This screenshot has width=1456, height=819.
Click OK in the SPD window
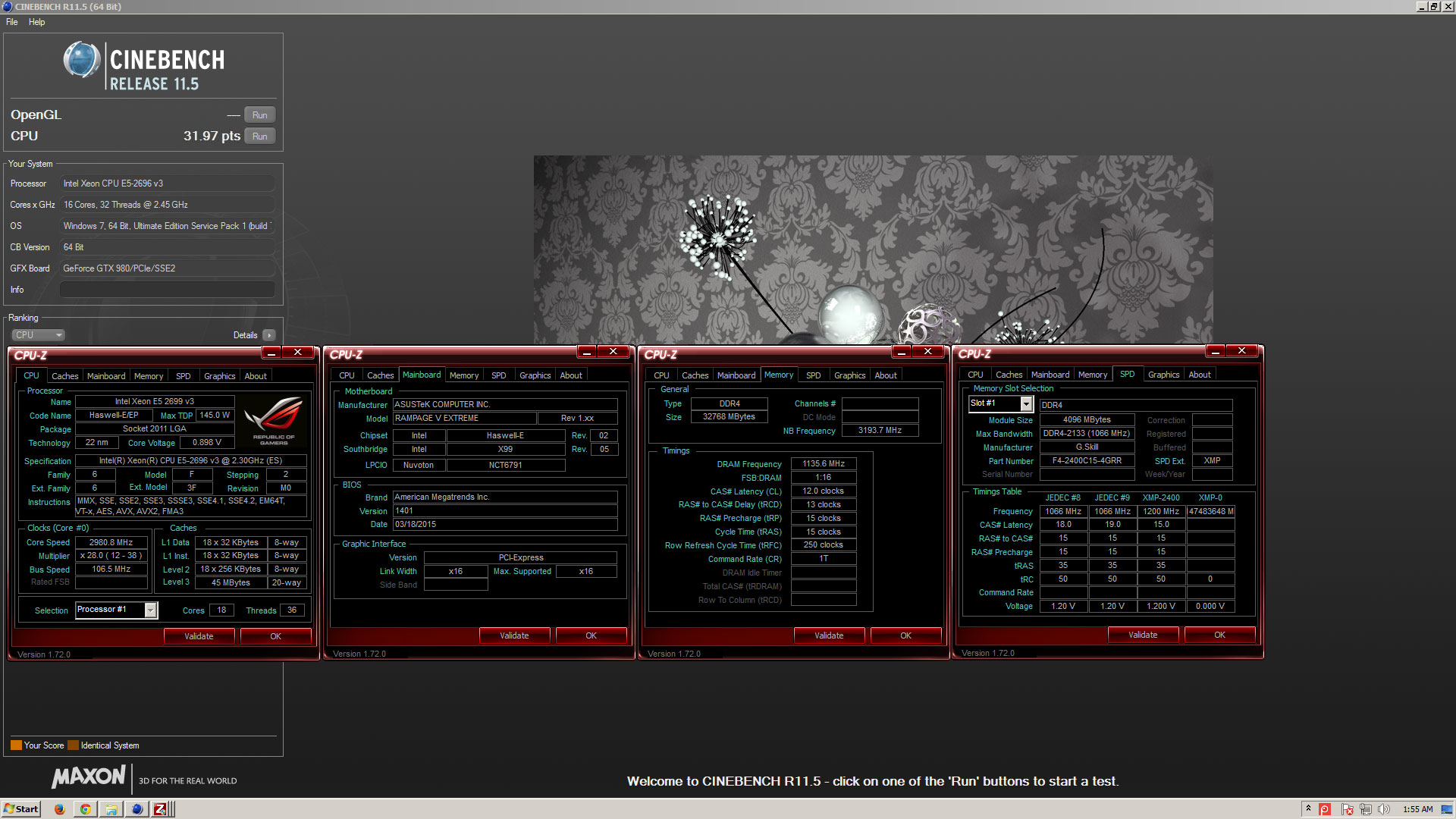click(x=1219, y=635)
